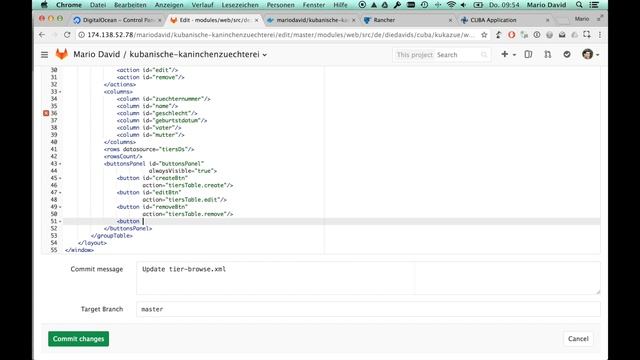Screen dimensions: 640x360
Task: Collapse the code fold at line 43
Action: 60,164
